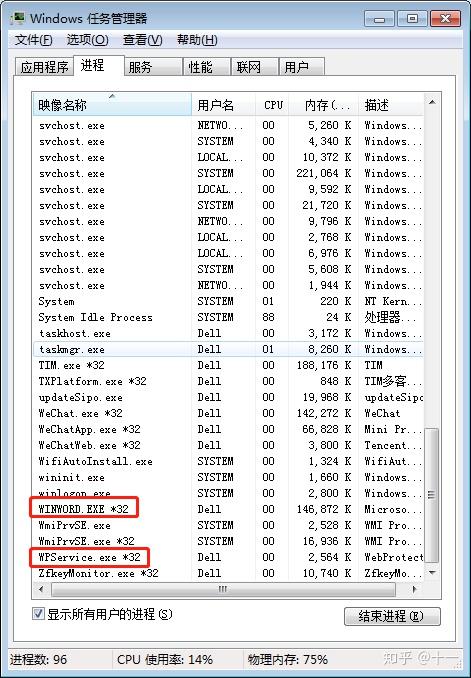The height and width of the screenshot is (678, 471).
Task: Click the vertical scrollbar thumb
Action: pyautogui.click(x=432, y=495)
